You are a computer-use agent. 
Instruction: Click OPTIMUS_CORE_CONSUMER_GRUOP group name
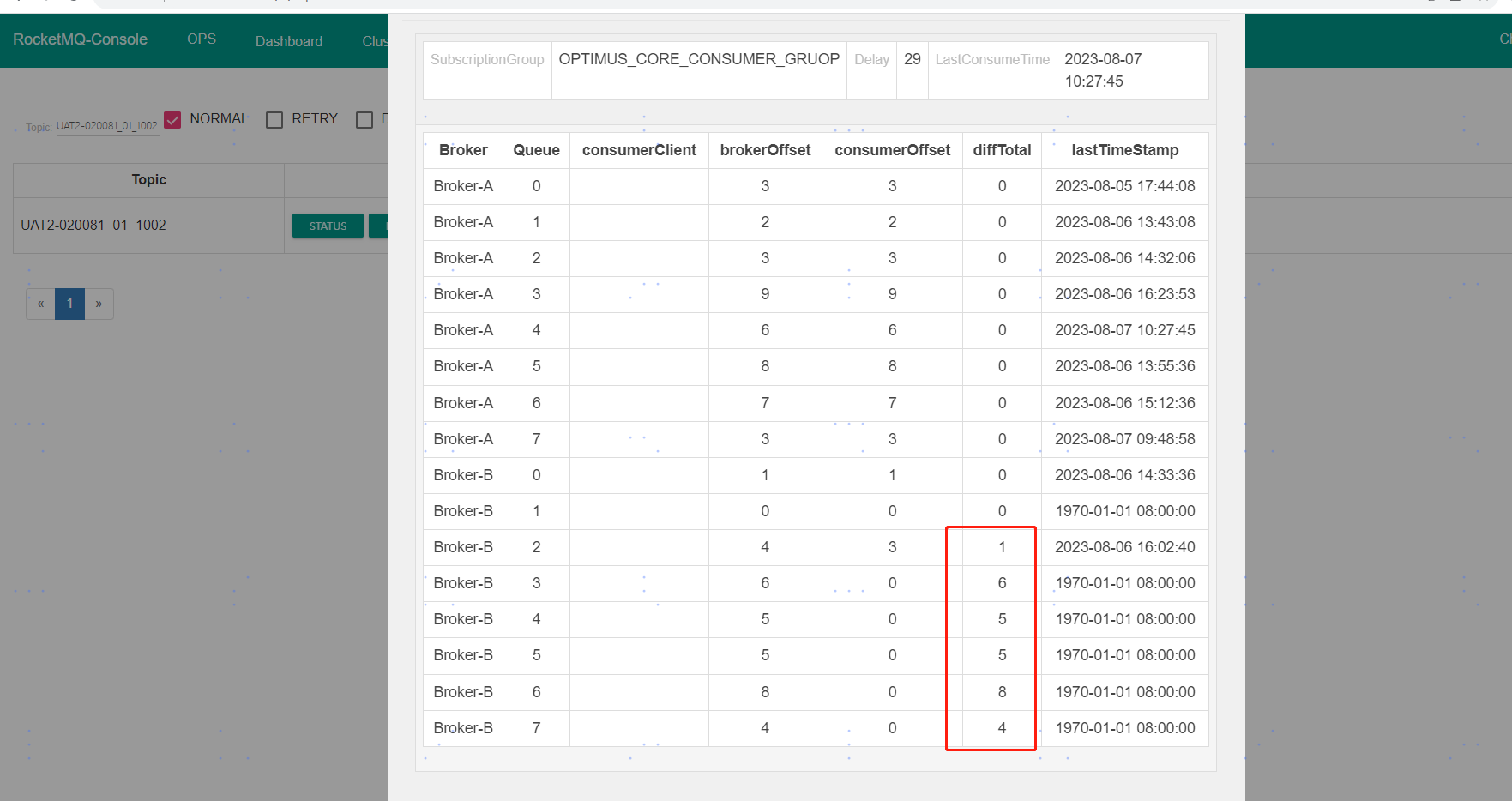pos(699,59)
